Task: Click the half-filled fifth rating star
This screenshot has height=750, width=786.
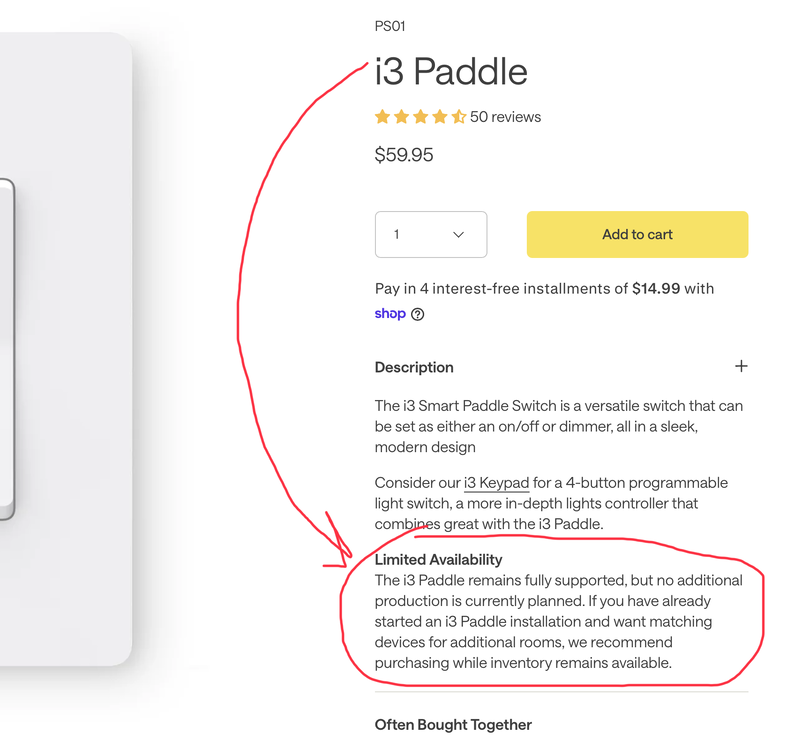Action: [x=459, y=117]
